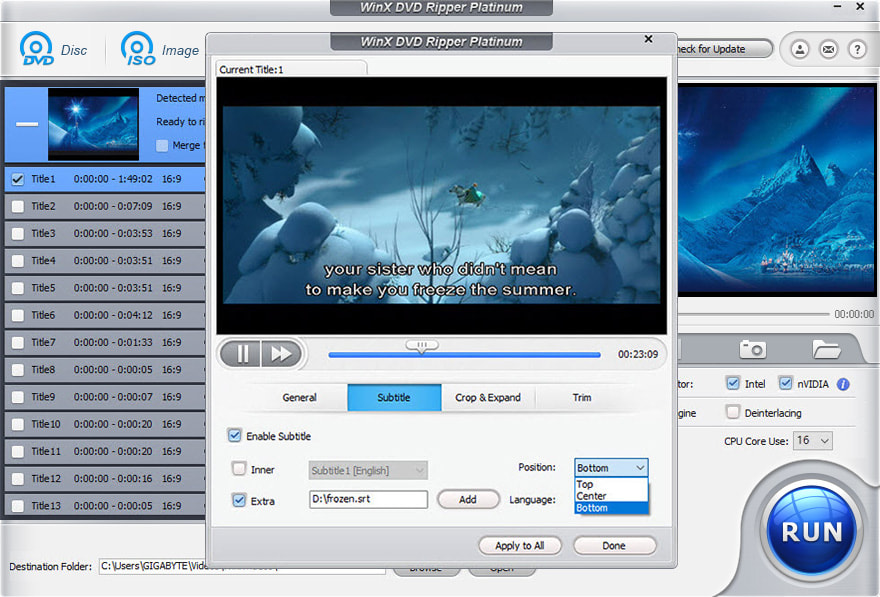880x597 pixels.
Task: Switch to the General tab
Action: pos(300,397)
